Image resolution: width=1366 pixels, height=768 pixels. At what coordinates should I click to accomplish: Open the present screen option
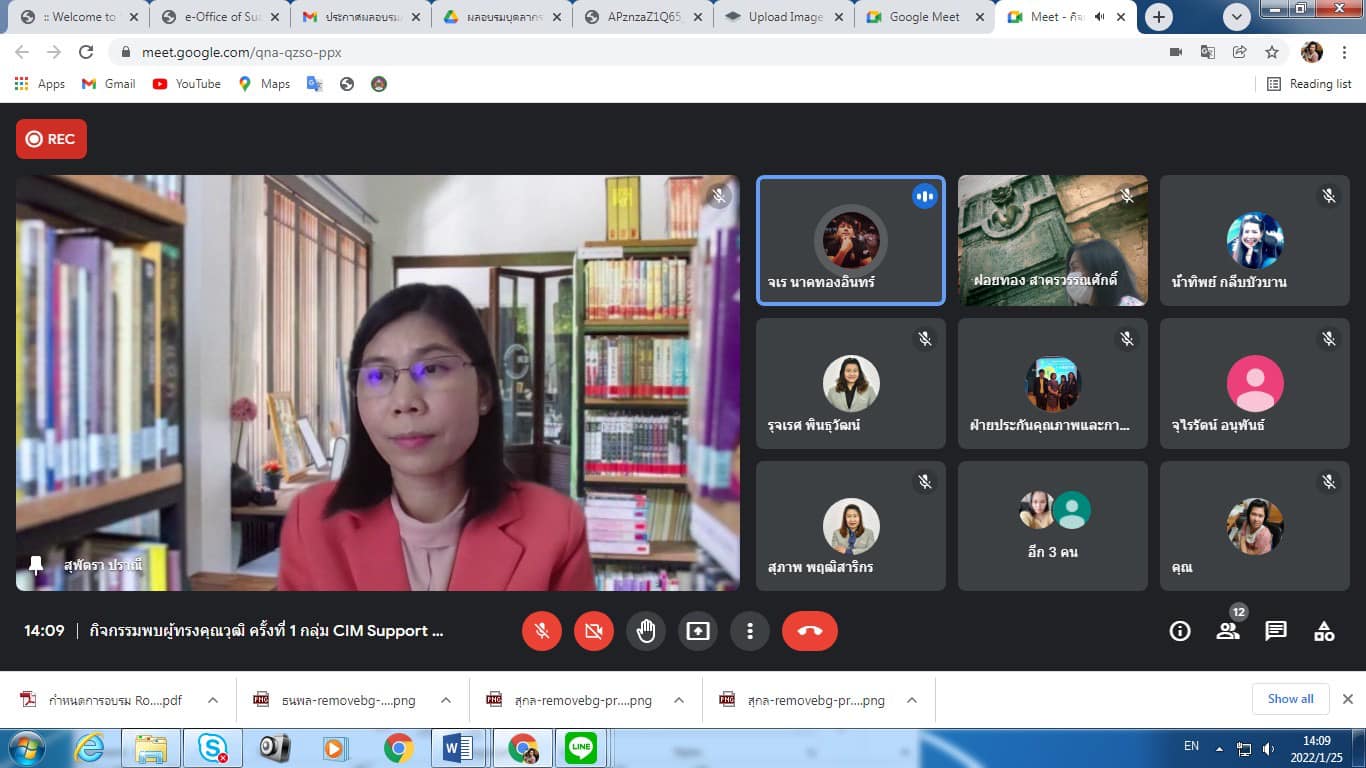pyautogui.click(x=697, y=631)
